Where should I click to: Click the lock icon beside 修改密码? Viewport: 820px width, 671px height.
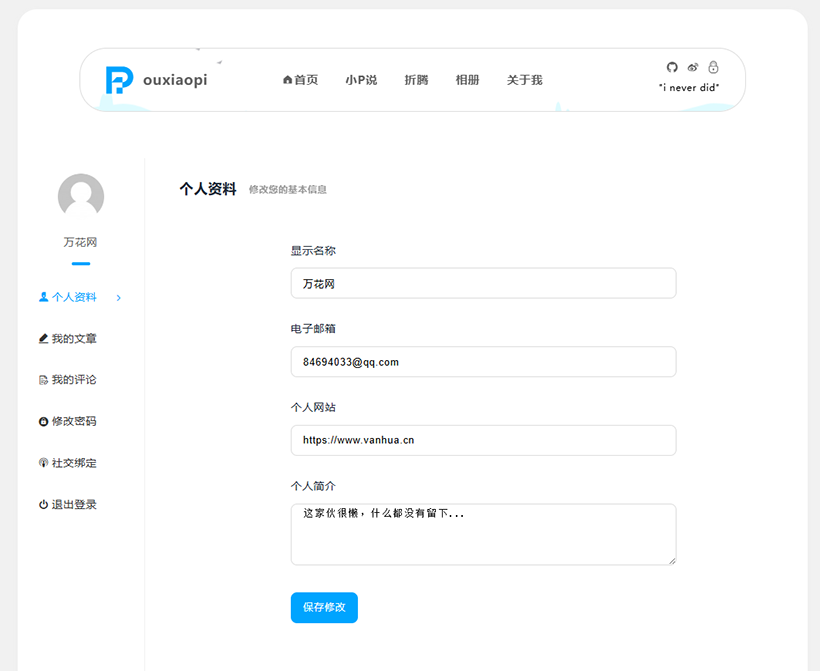[43, 422]
